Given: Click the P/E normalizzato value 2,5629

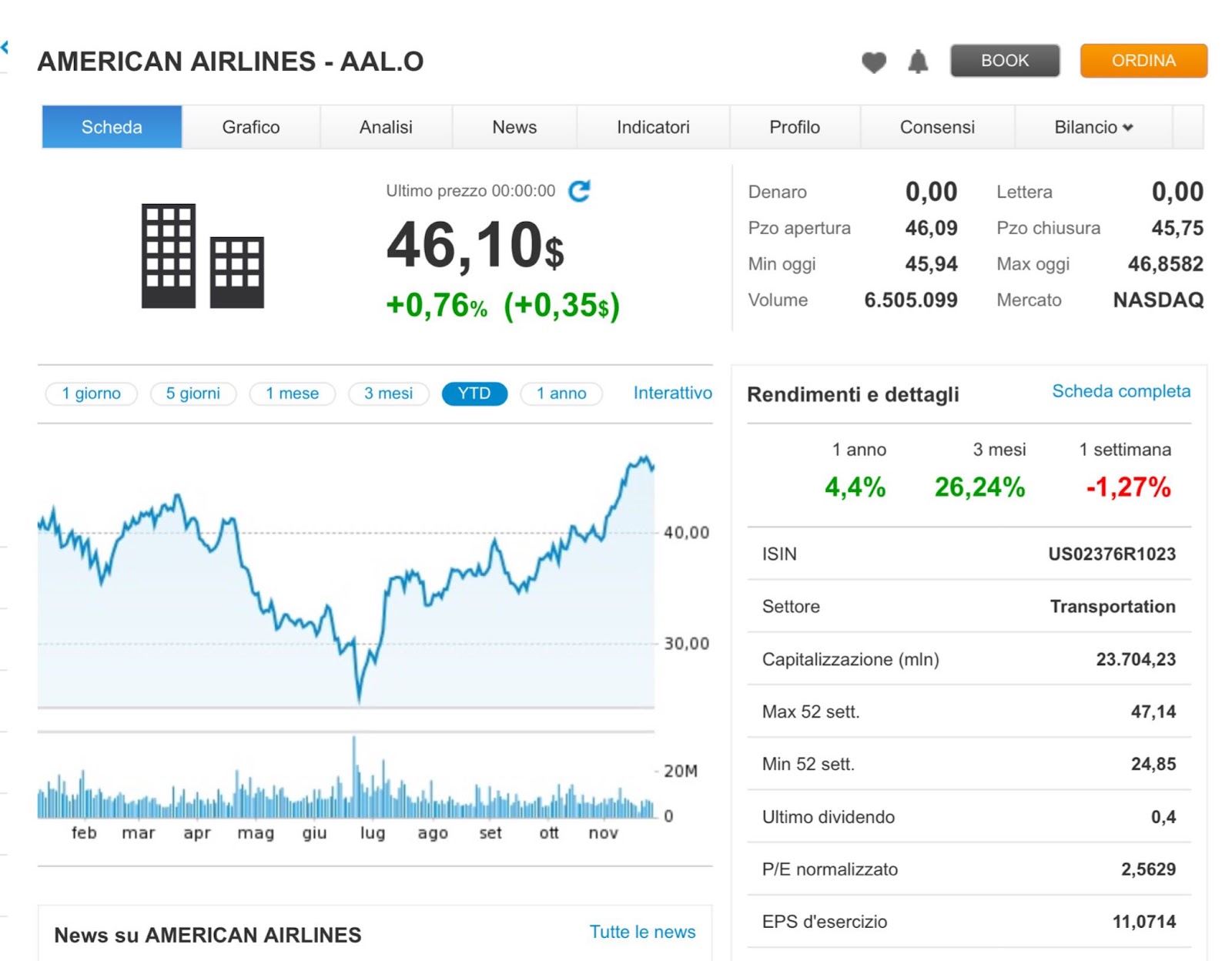Looking at the screenshot, I should [x=1148, y=870].
